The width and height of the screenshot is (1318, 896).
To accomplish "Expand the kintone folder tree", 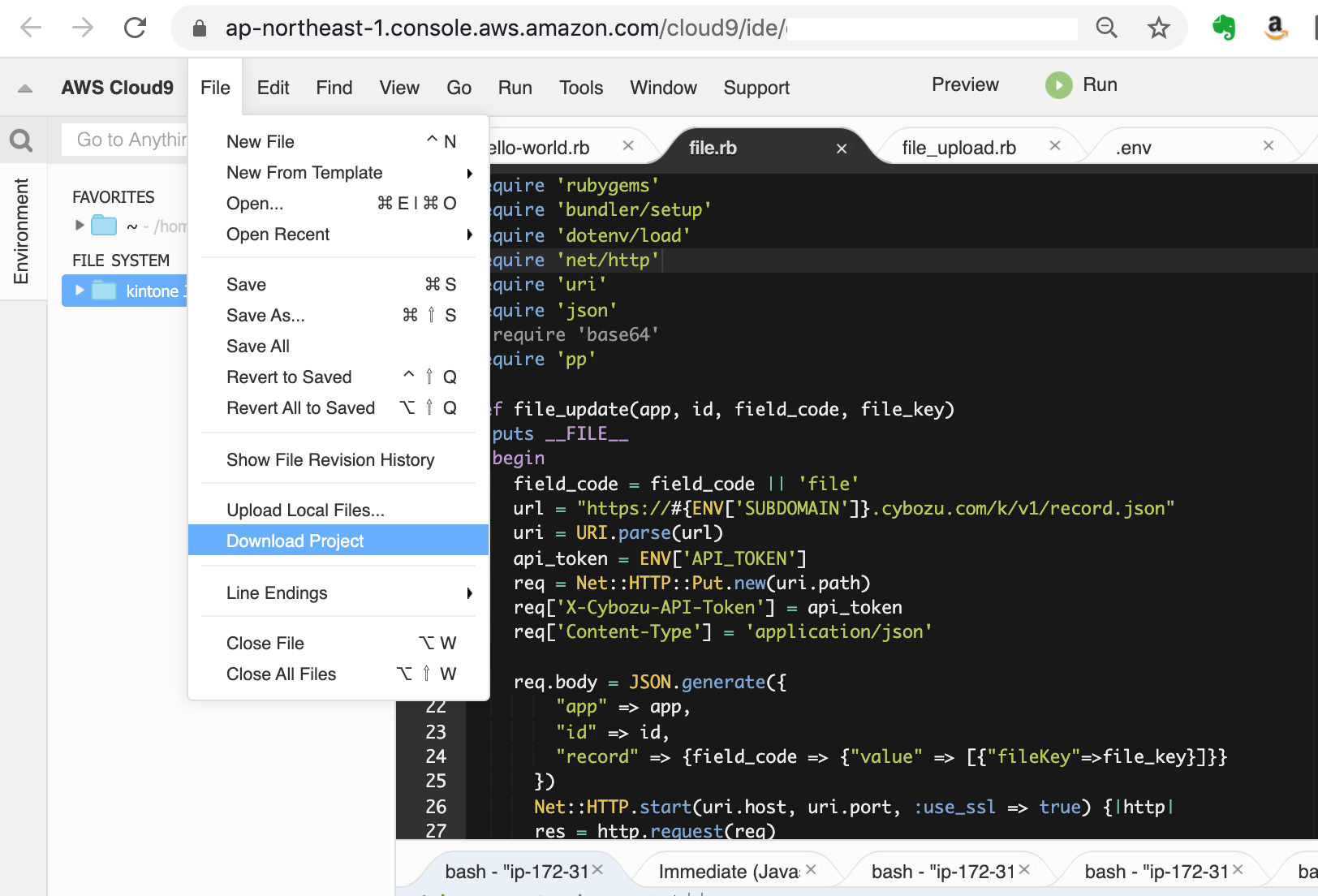I will tap(80, 290).
